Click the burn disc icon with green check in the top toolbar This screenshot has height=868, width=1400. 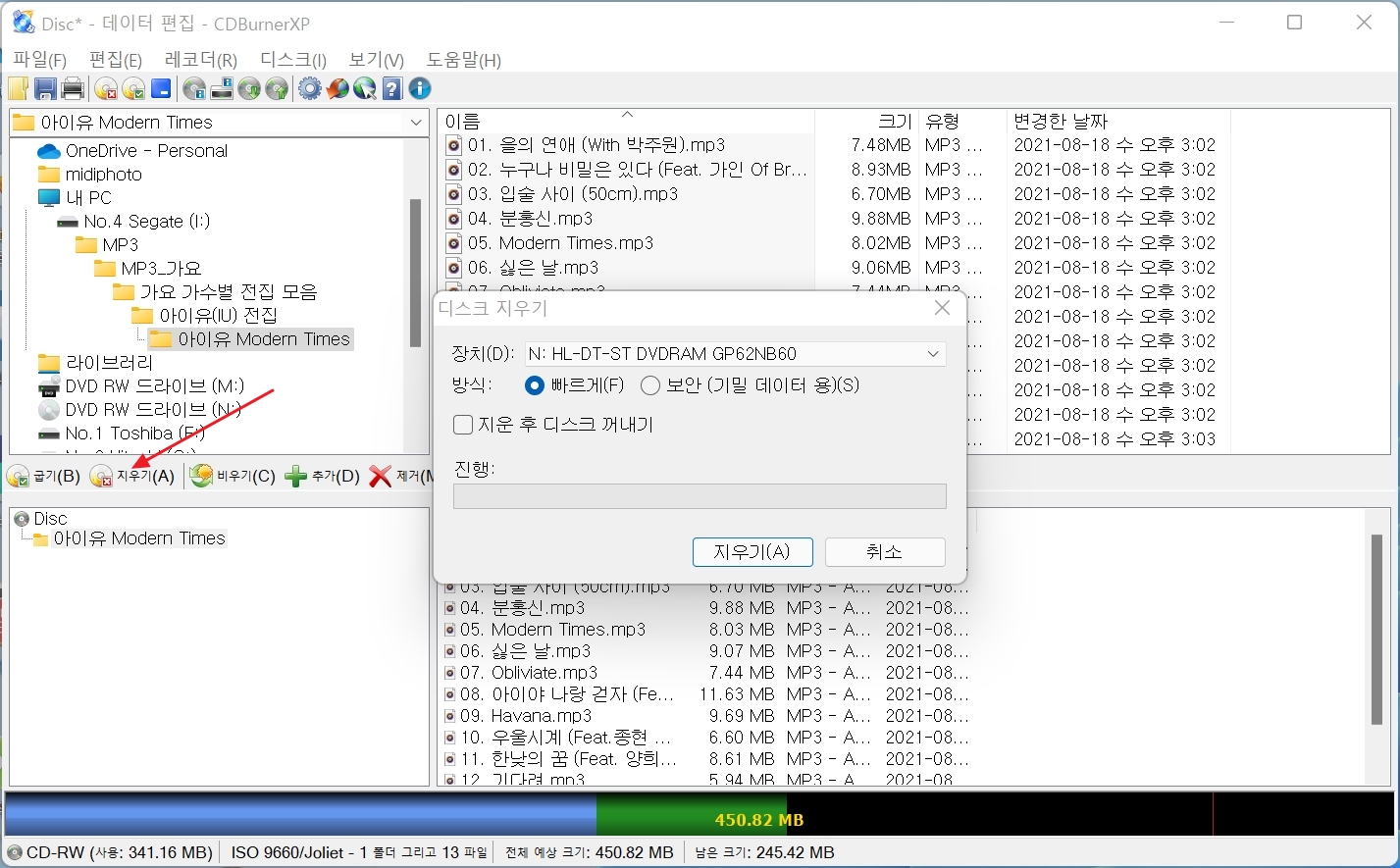pyautogui.click(x=133, y=89)
